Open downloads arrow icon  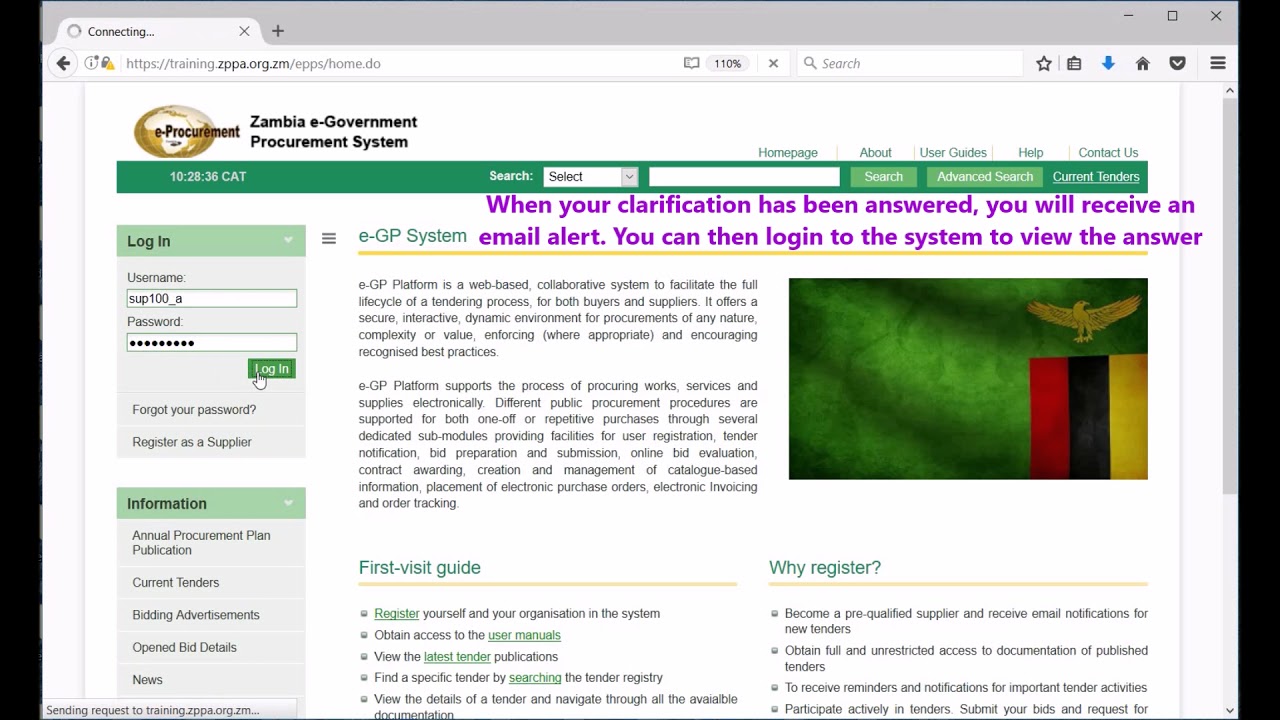[1108, 63]
